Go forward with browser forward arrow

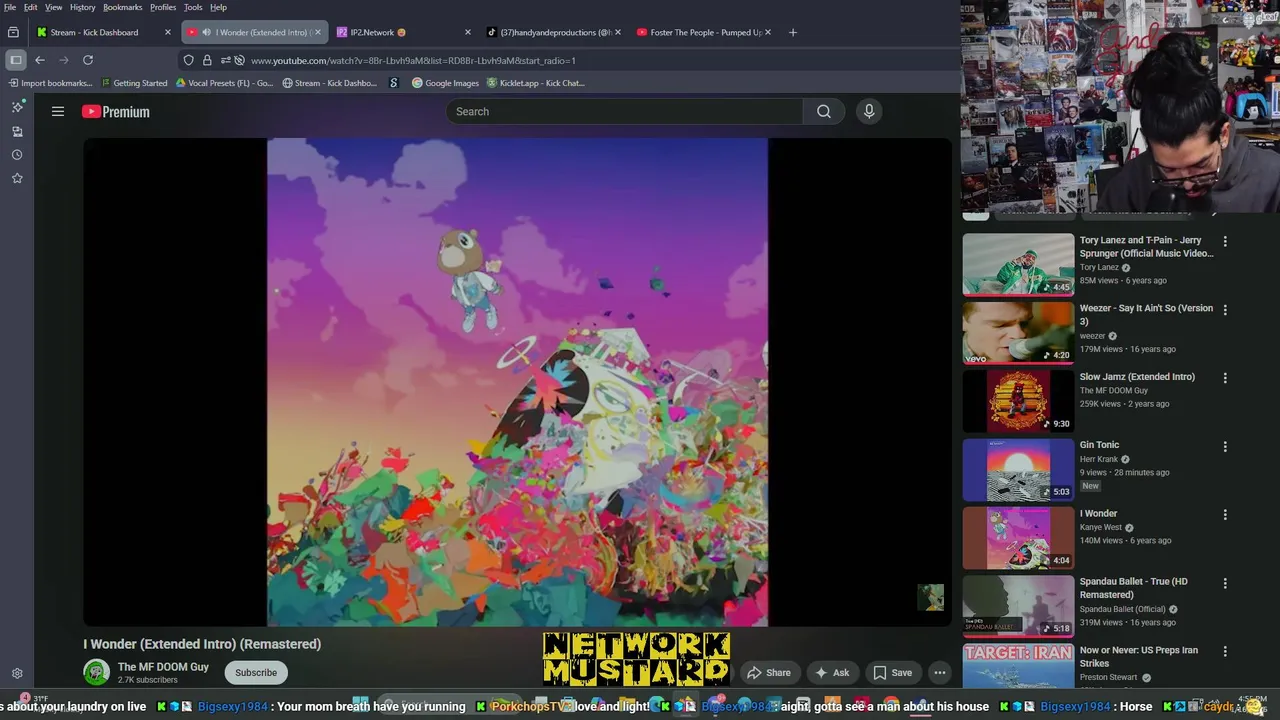(x=64, y=60)
